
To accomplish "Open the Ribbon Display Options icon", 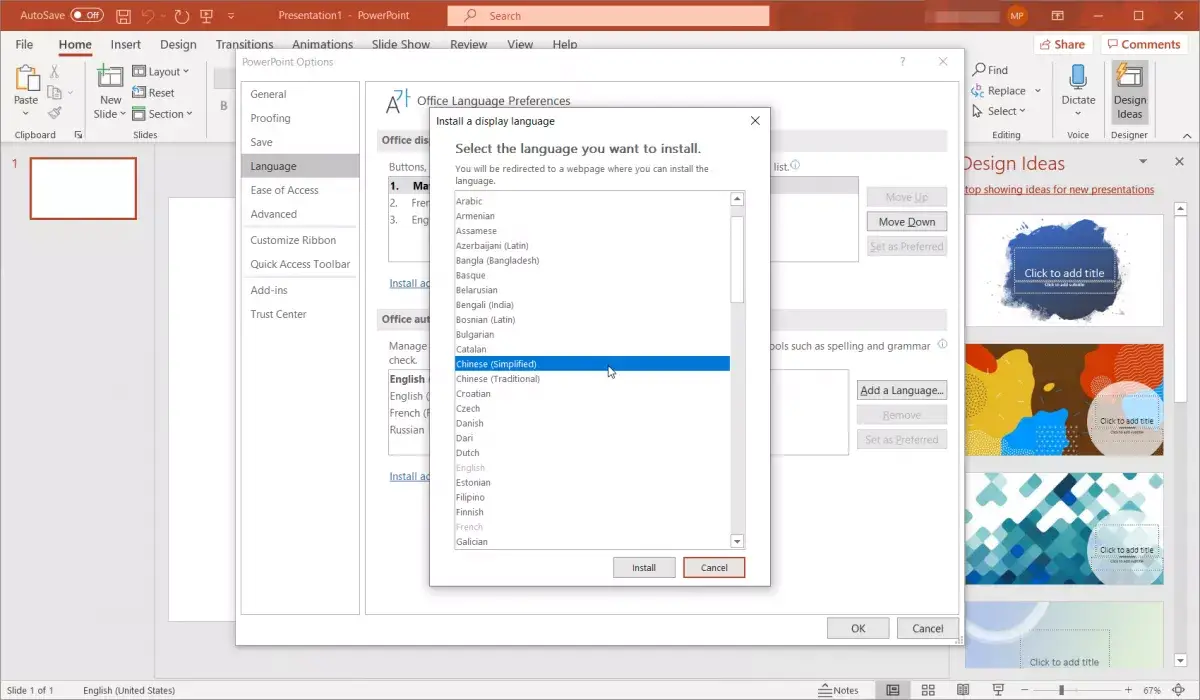I will pos(1059,16).
